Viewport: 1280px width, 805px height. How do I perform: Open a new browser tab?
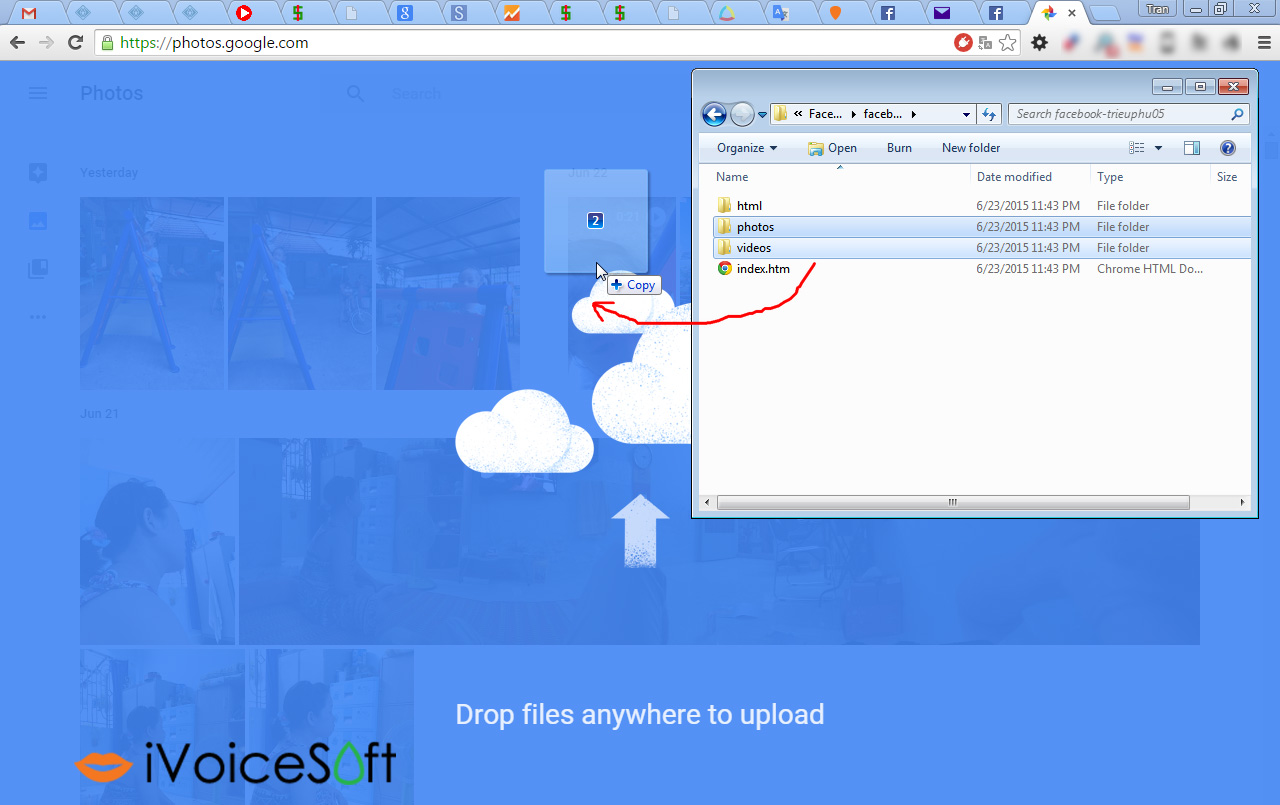(x=1104, y=13)
